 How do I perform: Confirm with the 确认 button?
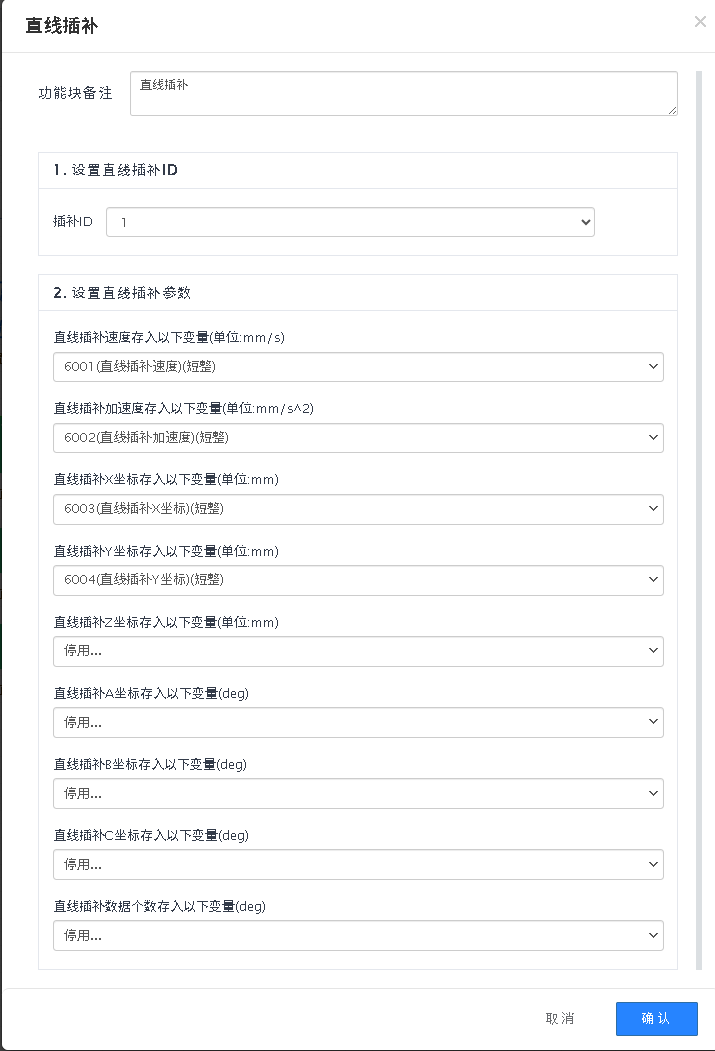click(x=656, y=1018)
